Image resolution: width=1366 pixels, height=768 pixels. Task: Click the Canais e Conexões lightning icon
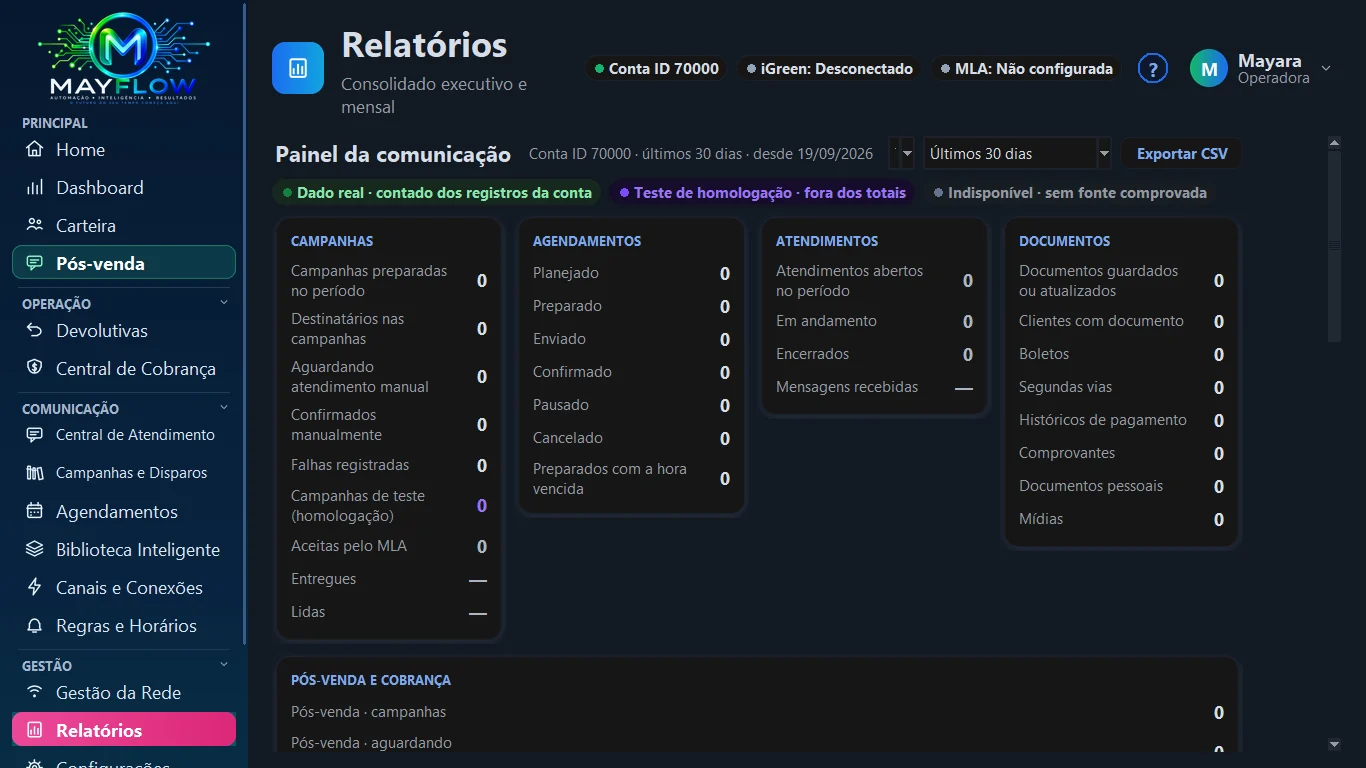point(35,588)
